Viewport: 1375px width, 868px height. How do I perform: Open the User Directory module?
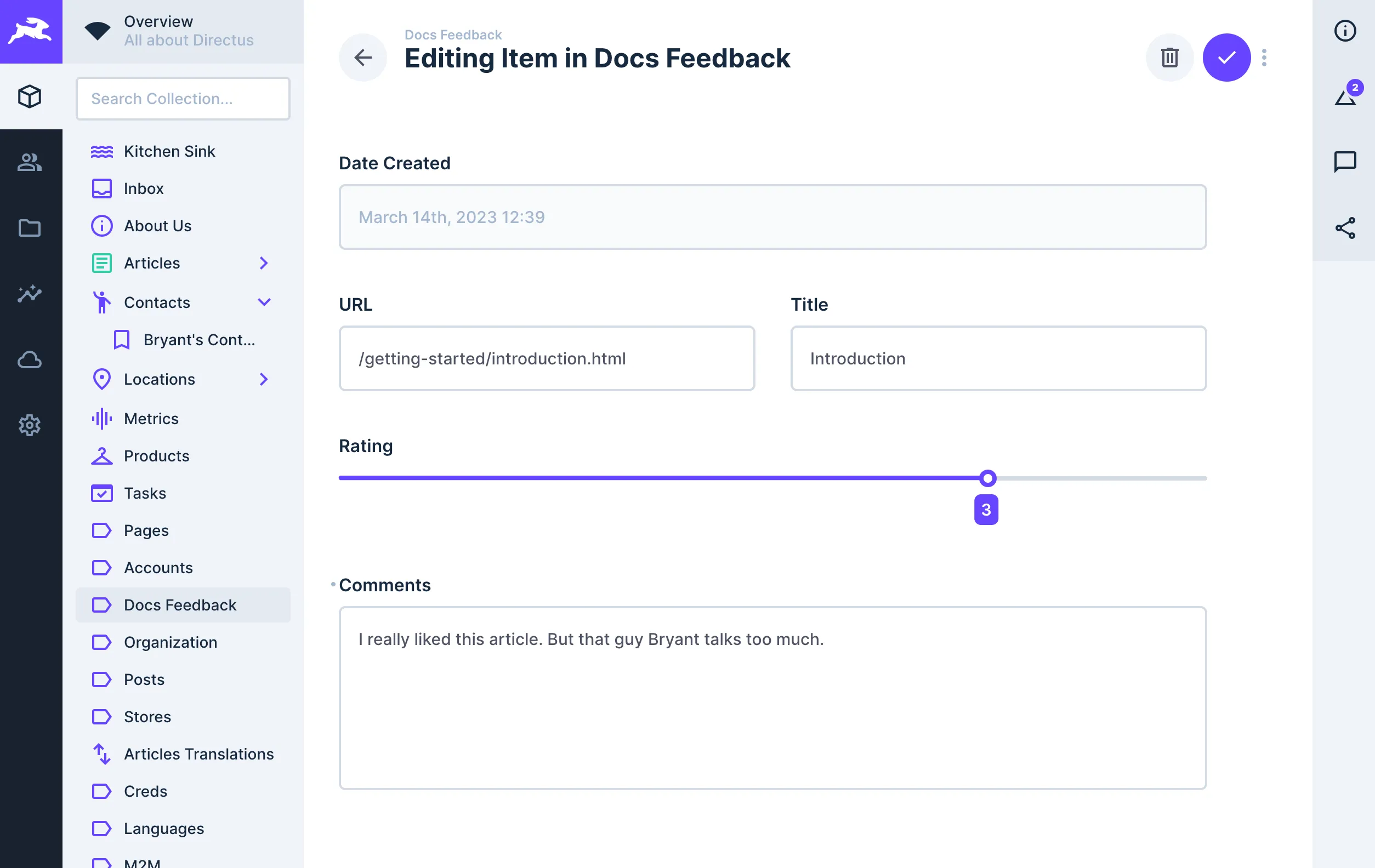click(30, 163)
